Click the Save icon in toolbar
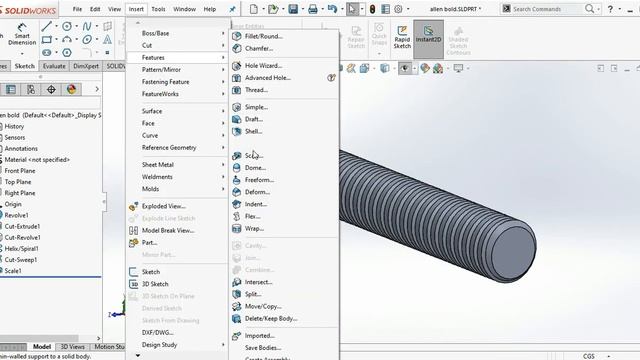This screenshot has height=360, width=640. tap(293, 9)
